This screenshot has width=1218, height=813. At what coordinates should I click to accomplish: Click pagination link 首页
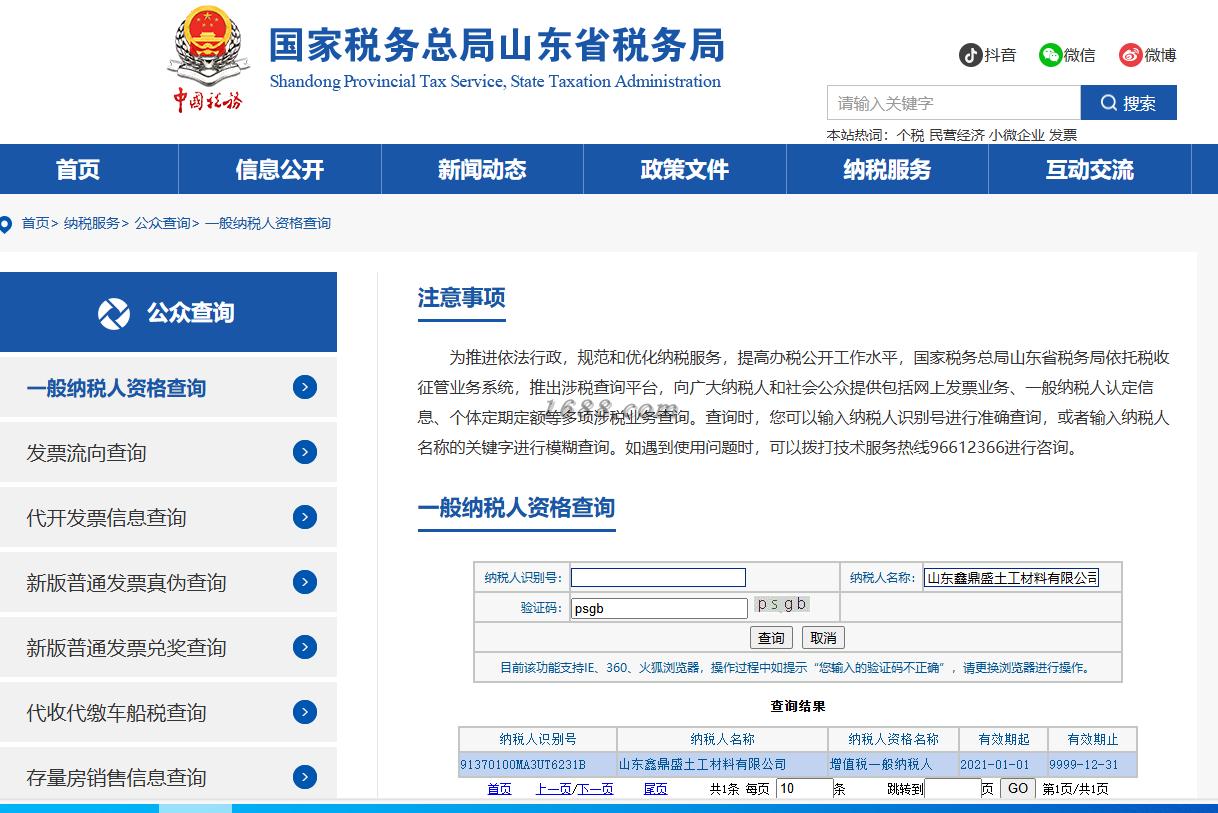click(x=499, y=789)
